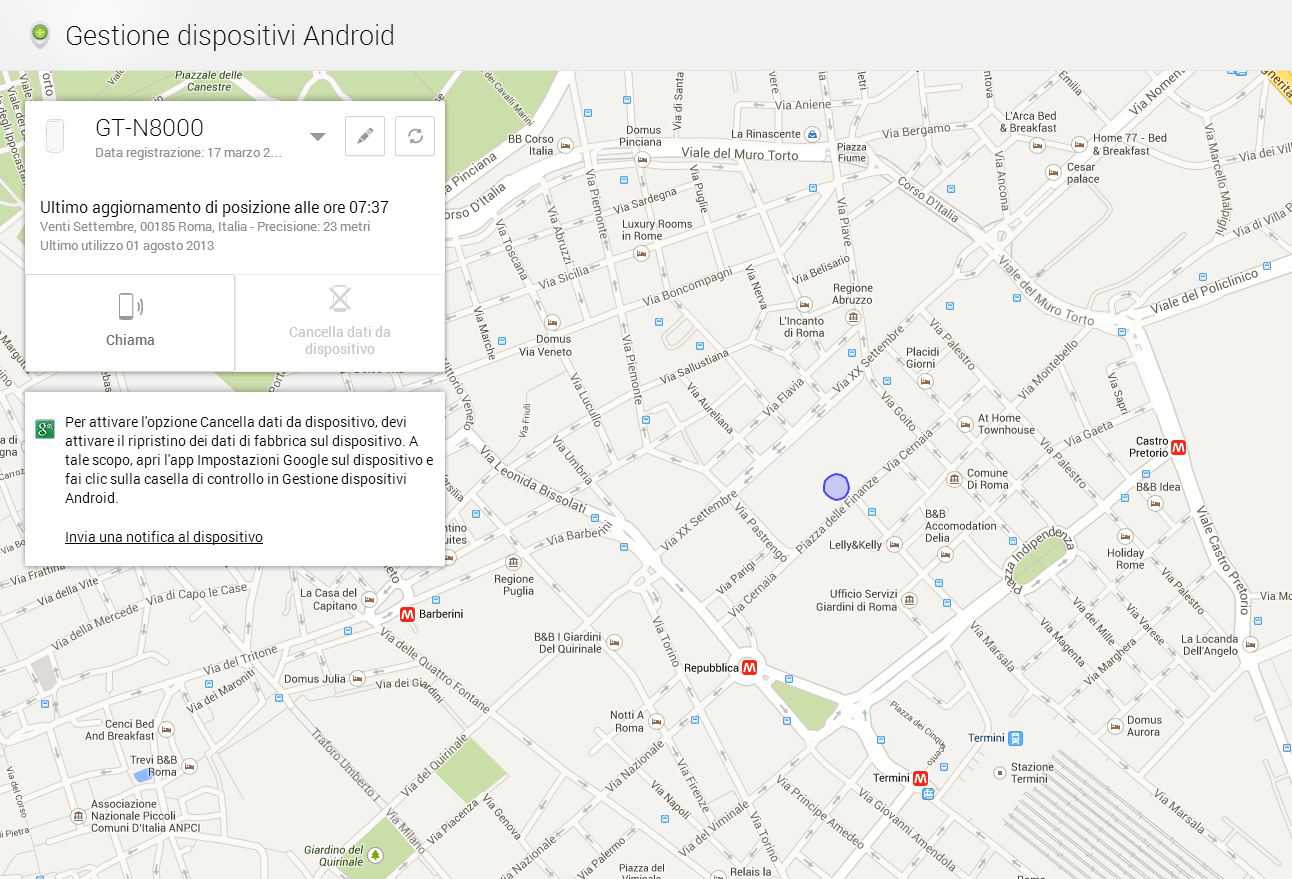
Task: Click the pencil rename device icon
Action: [365, 136]
